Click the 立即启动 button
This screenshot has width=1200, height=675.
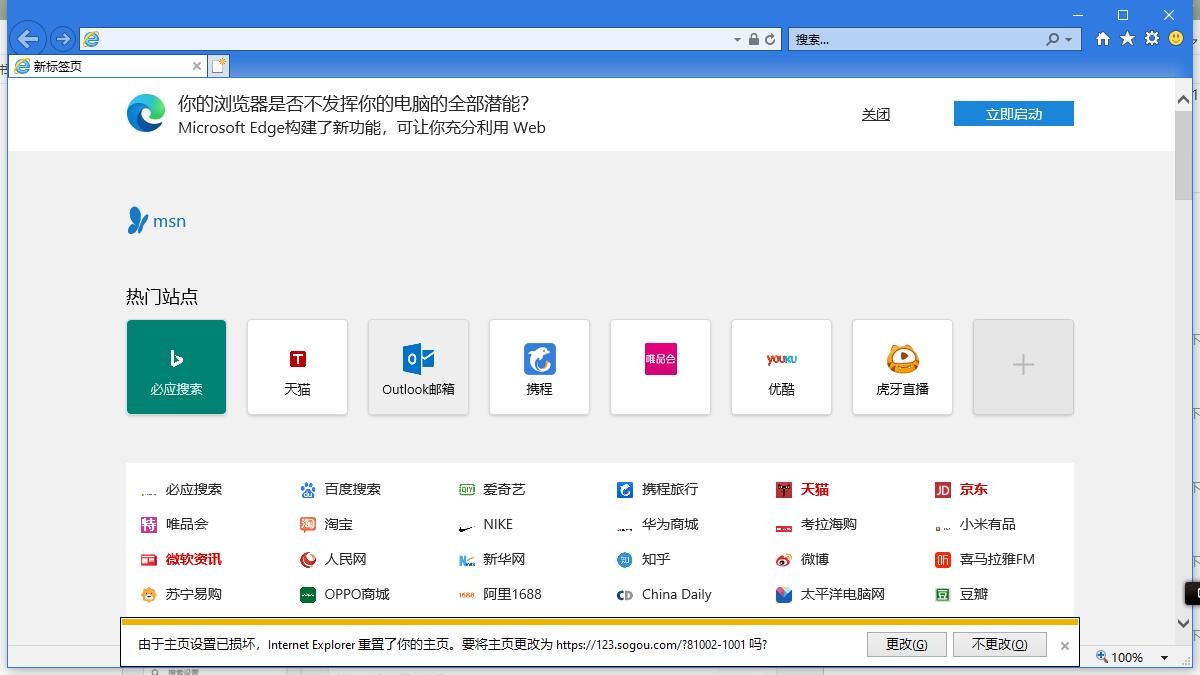coord(1013,113)
